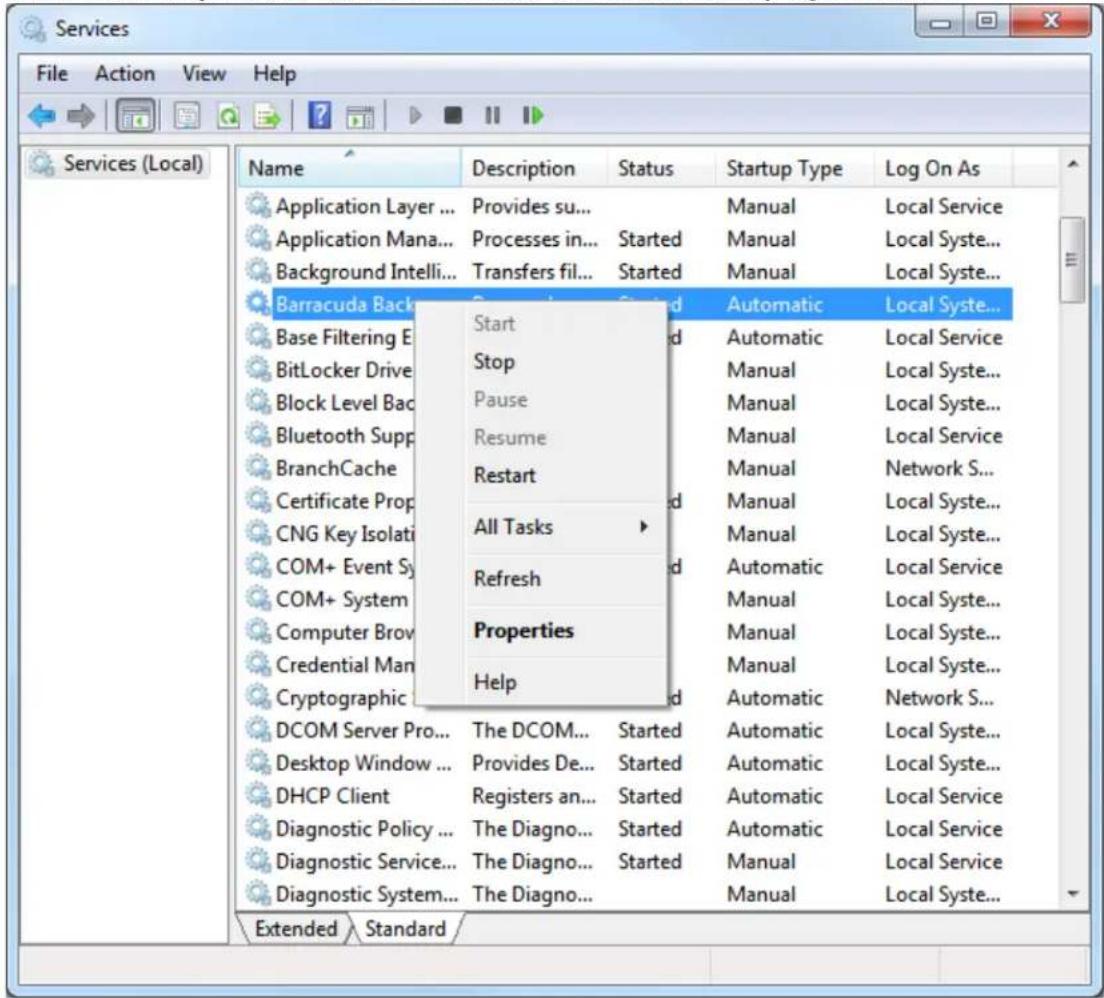The width and height of the screenshot is (1104, 998).
Task: Select the BranchCache service row
Action: [x=629, y=468]
